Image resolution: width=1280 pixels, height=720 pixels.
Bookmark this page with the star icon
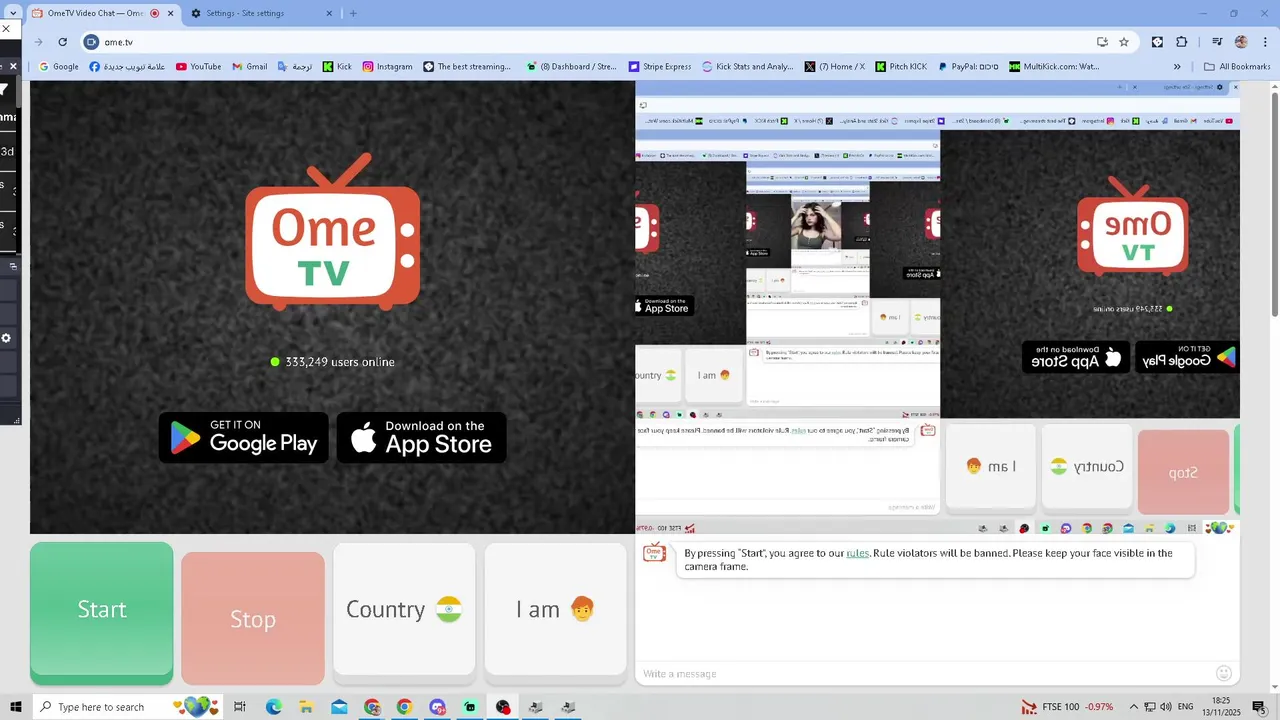1124,42
